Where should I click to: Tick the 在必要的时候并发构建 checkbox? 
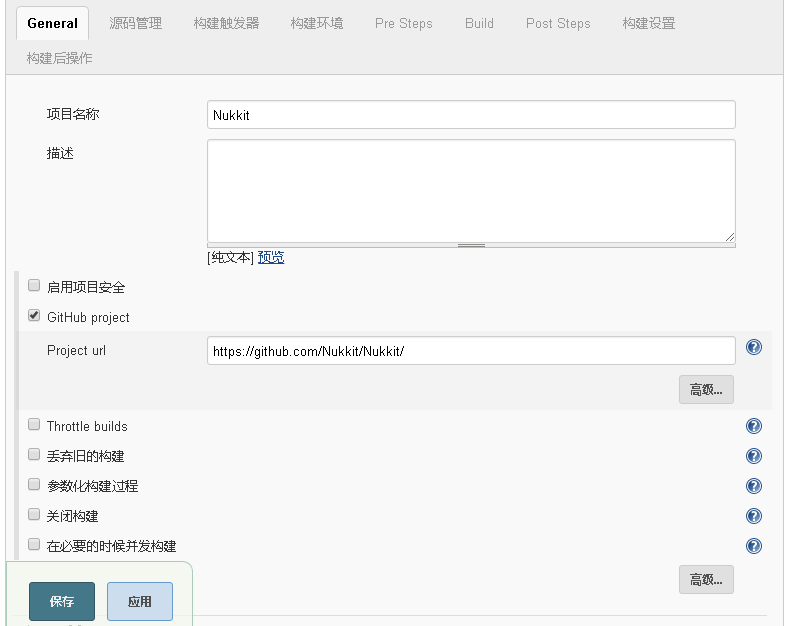pos(34,544)
